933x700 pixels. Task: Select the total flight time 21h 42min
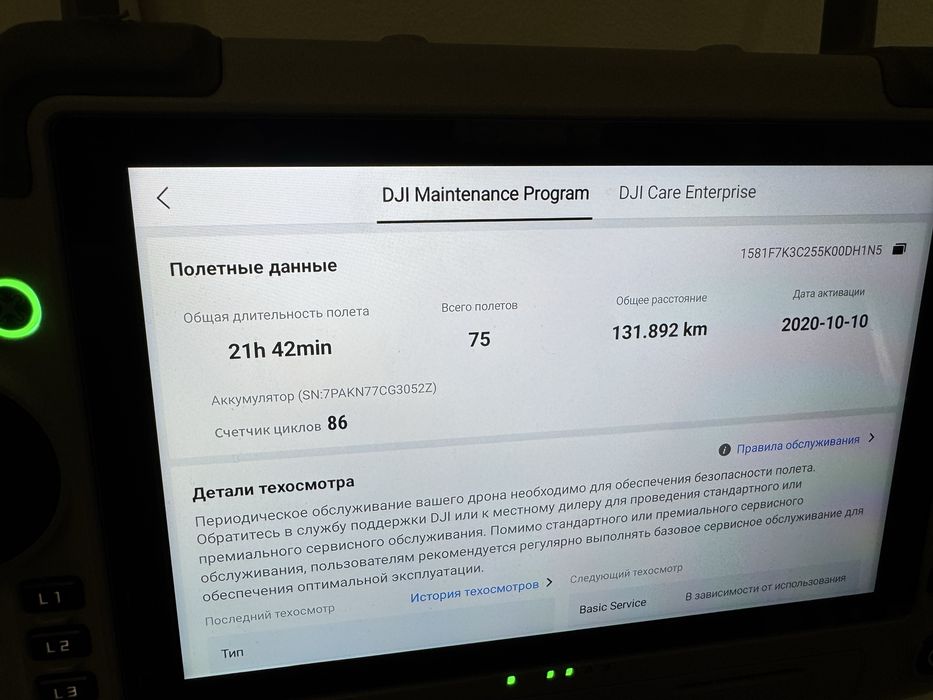coord(280,349)
